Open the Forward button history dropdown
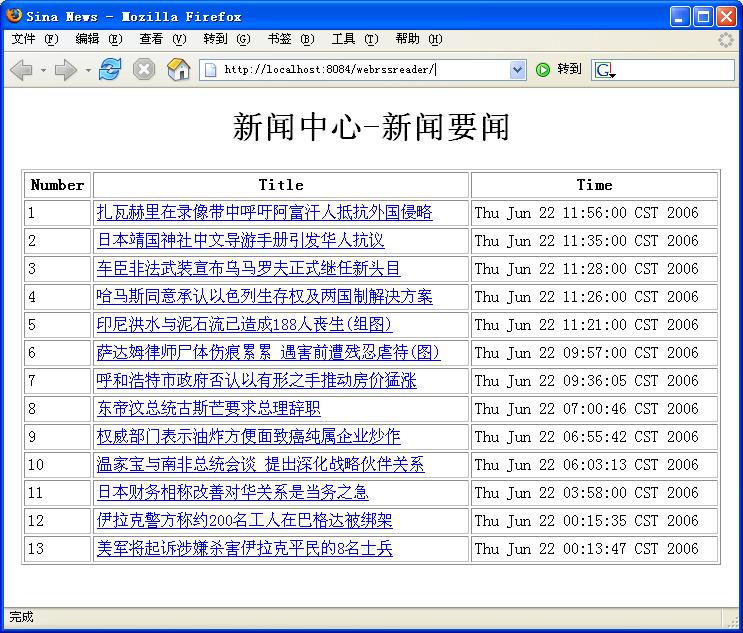 [88, 70]
